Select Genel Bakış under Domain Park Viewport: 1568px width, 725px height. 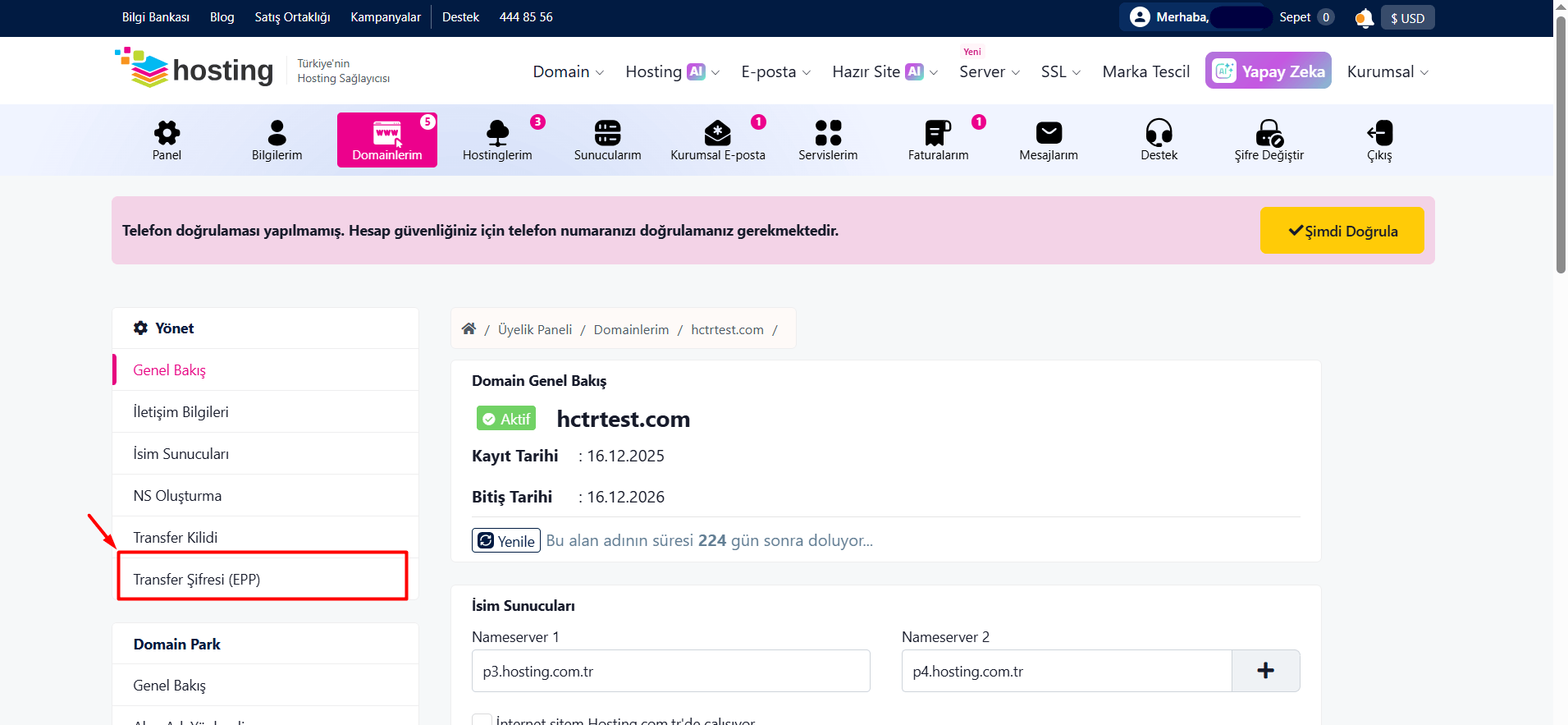tap(265, 685)
